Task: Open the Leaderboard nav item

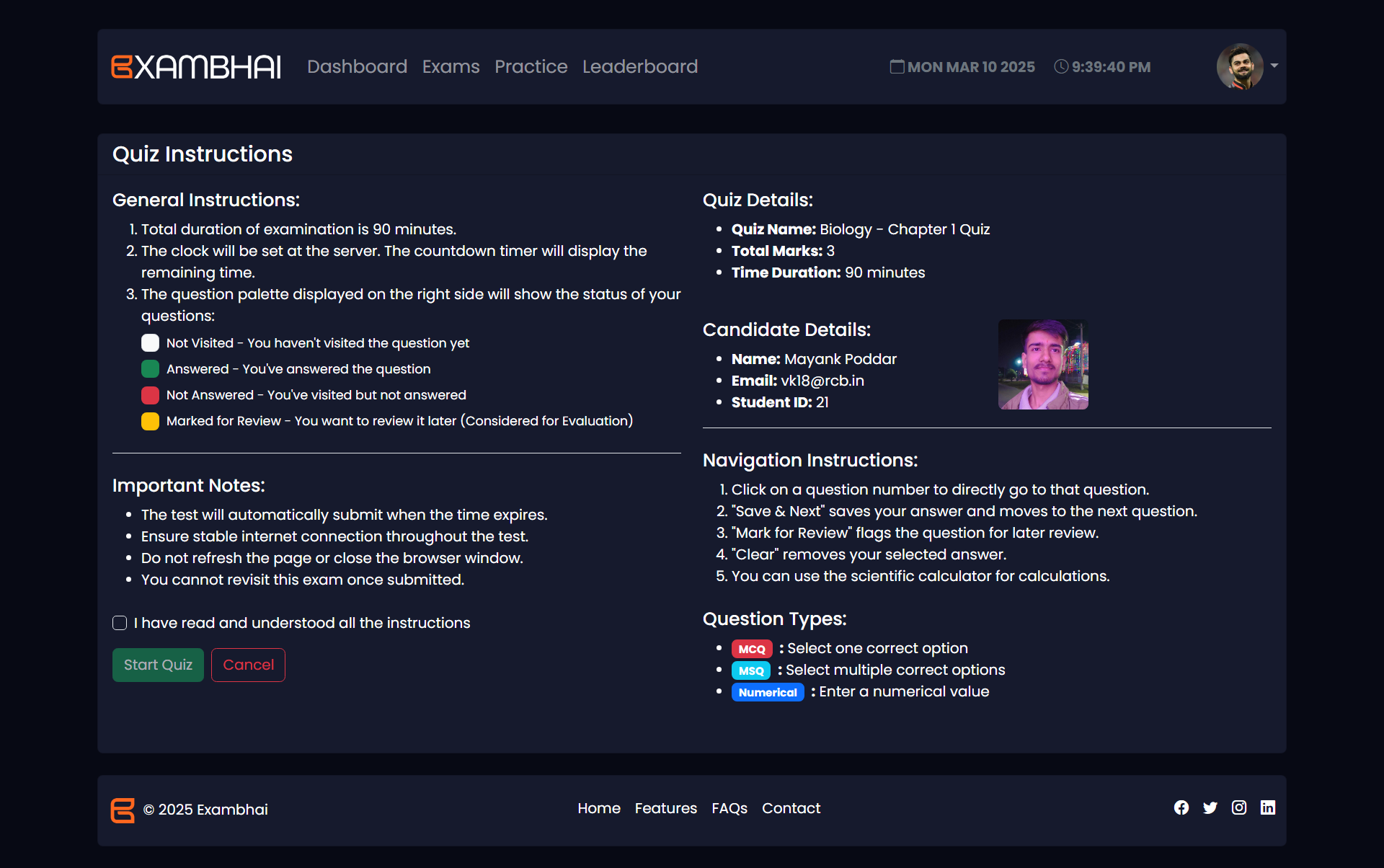Action: tap(639, 66)
